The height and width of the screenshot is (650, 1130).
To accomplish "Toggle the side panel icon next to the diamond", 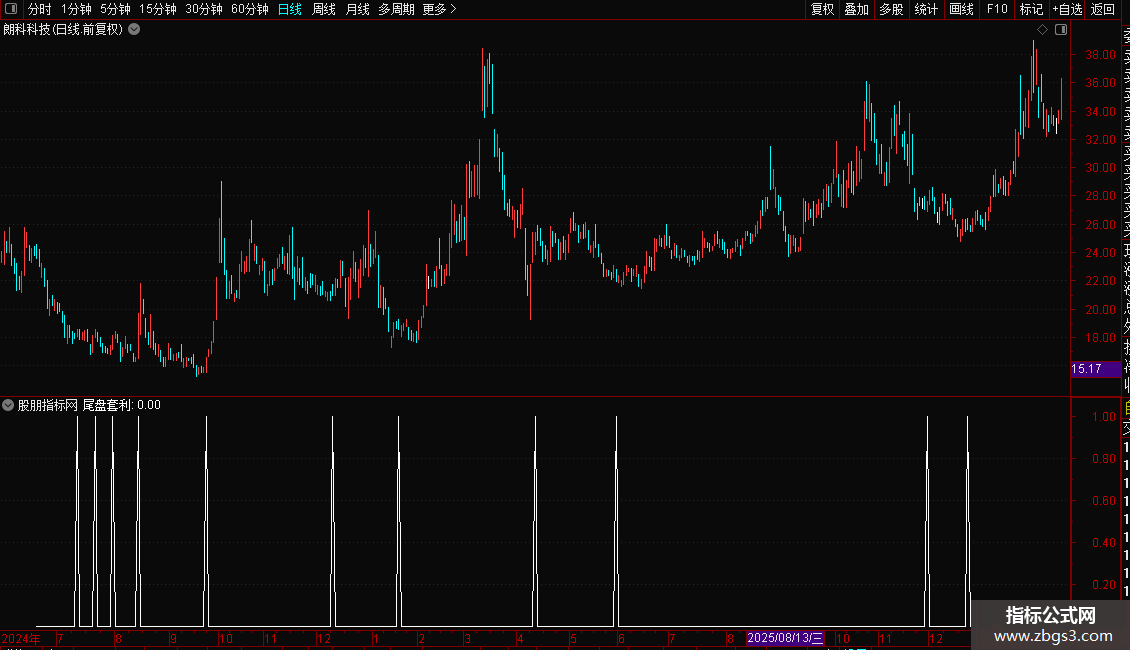I will (x=1061, y=30).
